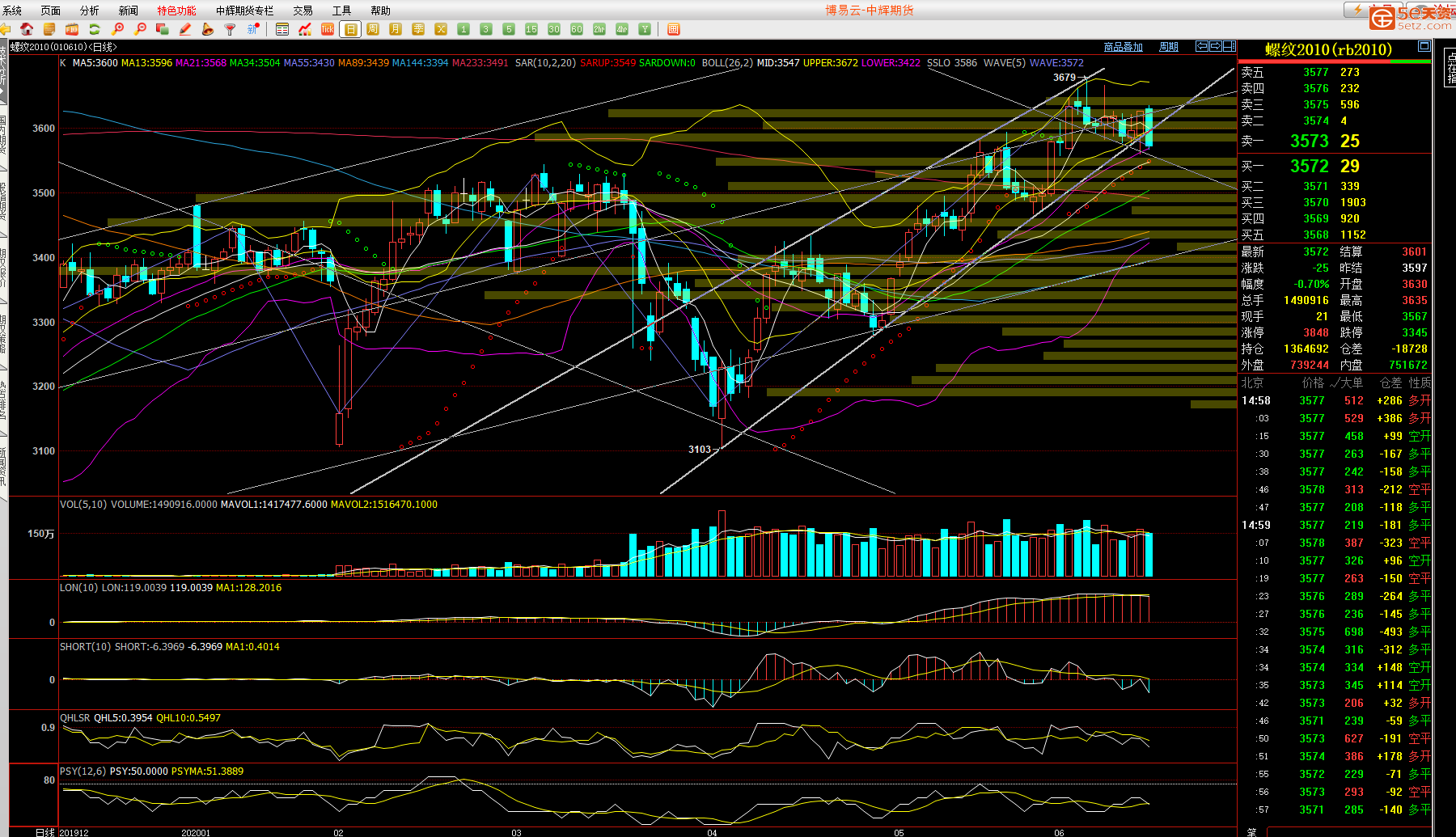Open the 页面 menu
The width and height of the screenshot is (1456, 837).
[51, 11]
